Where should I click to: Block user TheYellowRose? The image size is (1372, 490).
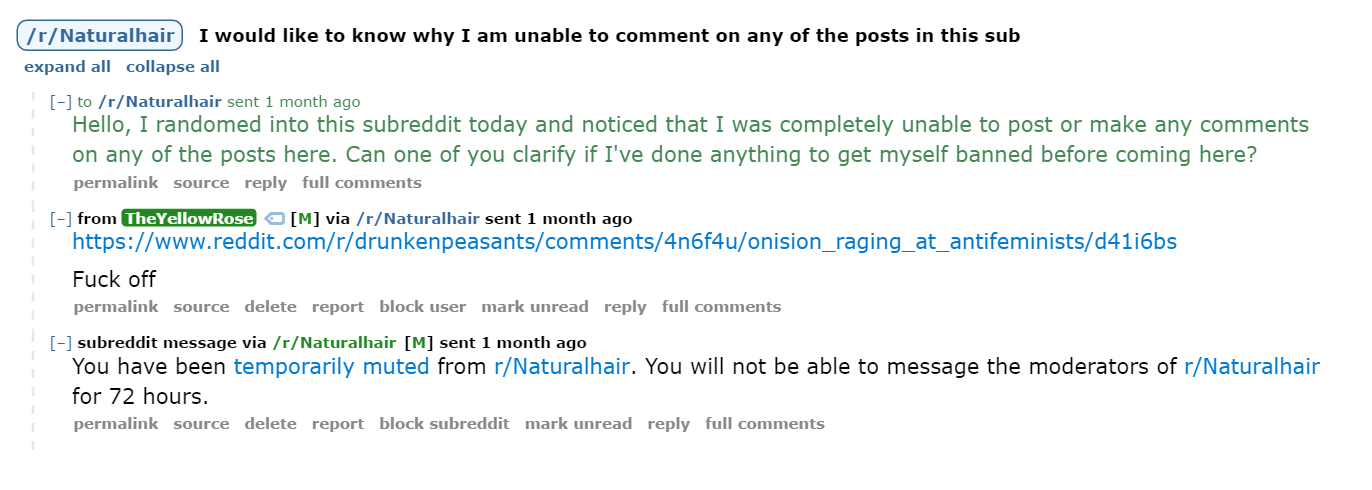pos(423,307)
